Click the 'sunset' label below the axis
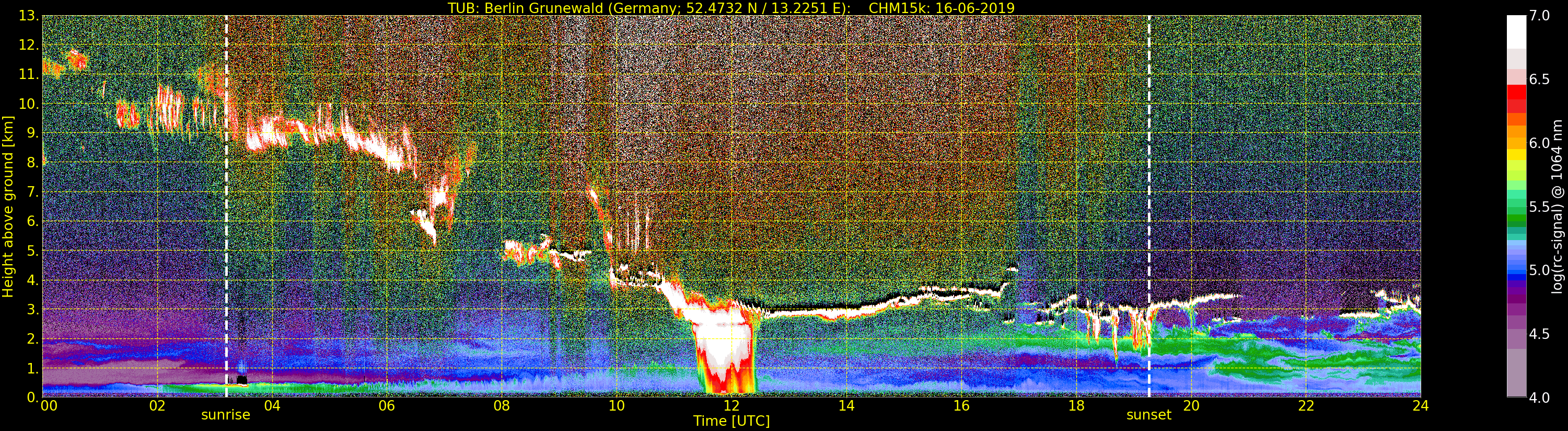Viewport: 1568px width, 431px height. [x=1148, y=415]
